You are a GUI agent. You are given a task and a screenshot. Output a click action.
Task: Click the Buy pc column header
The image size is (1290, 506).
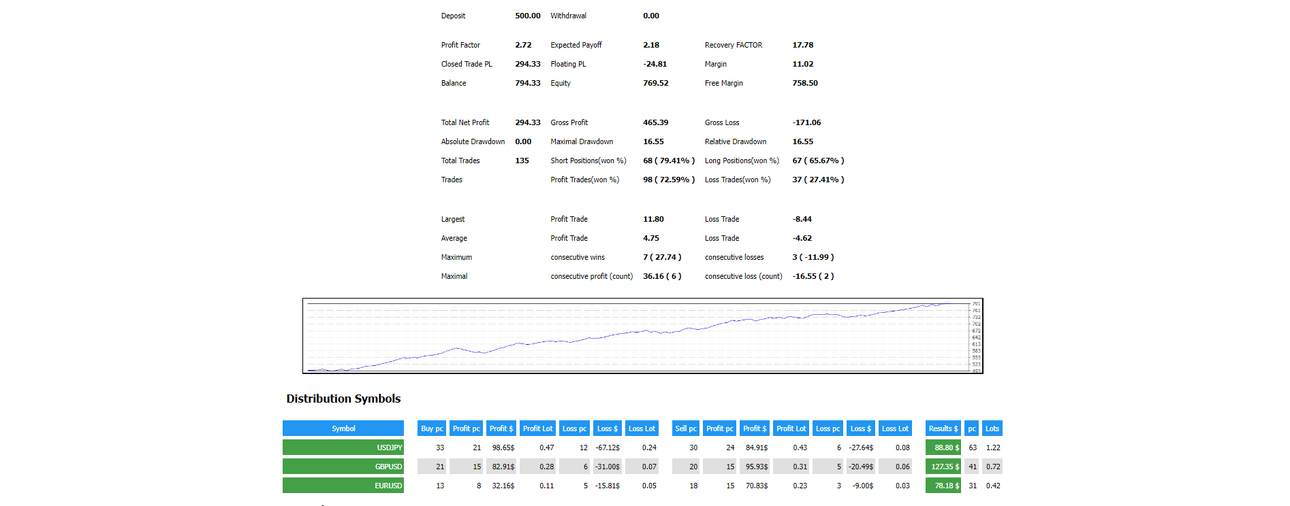pos(432,428)
